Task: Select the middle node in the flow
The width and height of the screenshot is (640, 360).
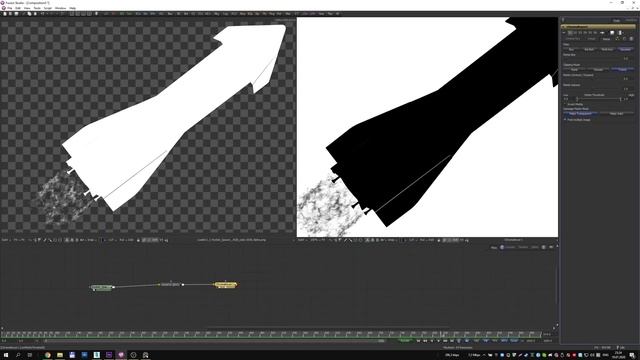Action: tap(171, 284)
